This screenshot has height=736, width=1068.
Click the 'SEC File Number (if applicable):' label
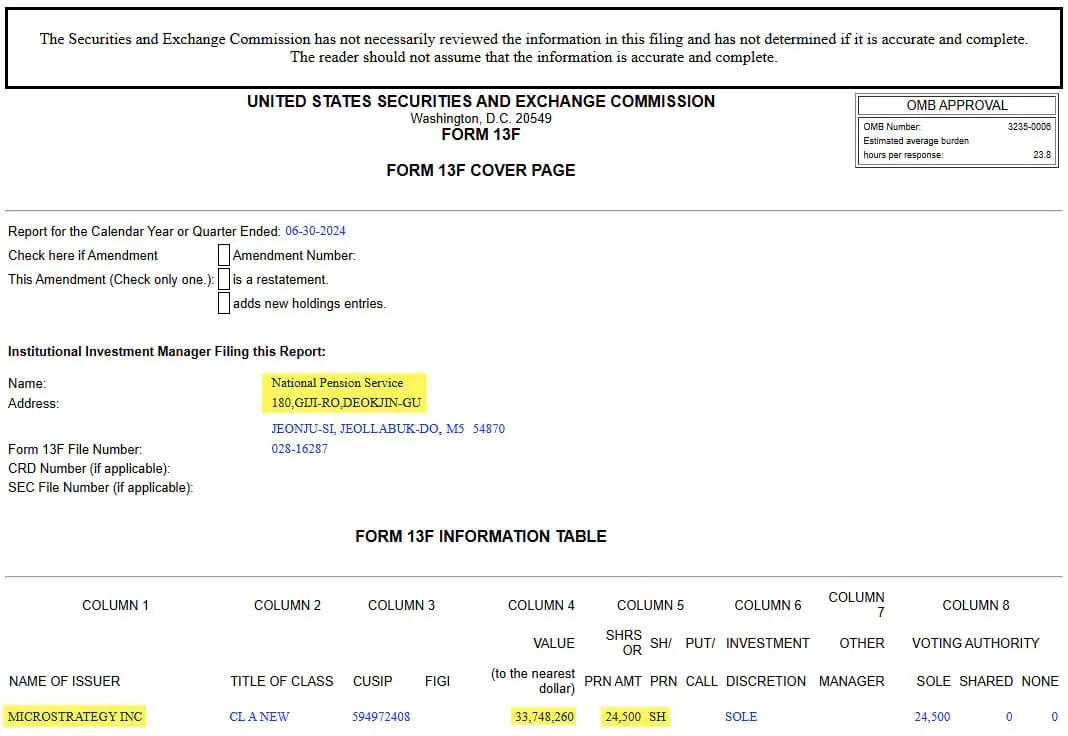point(101,487)
